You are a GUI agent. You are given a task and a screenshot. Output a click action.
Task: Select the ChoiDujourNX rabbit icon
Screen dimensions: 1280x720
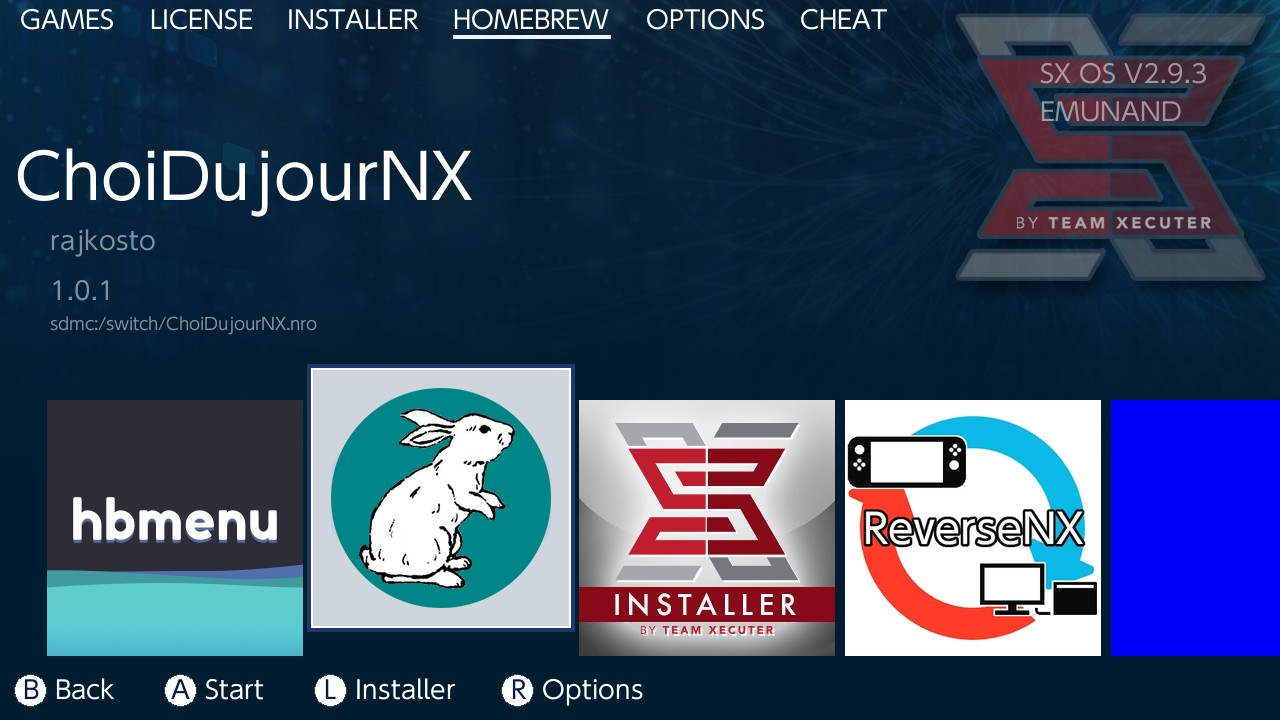point(441,498)
